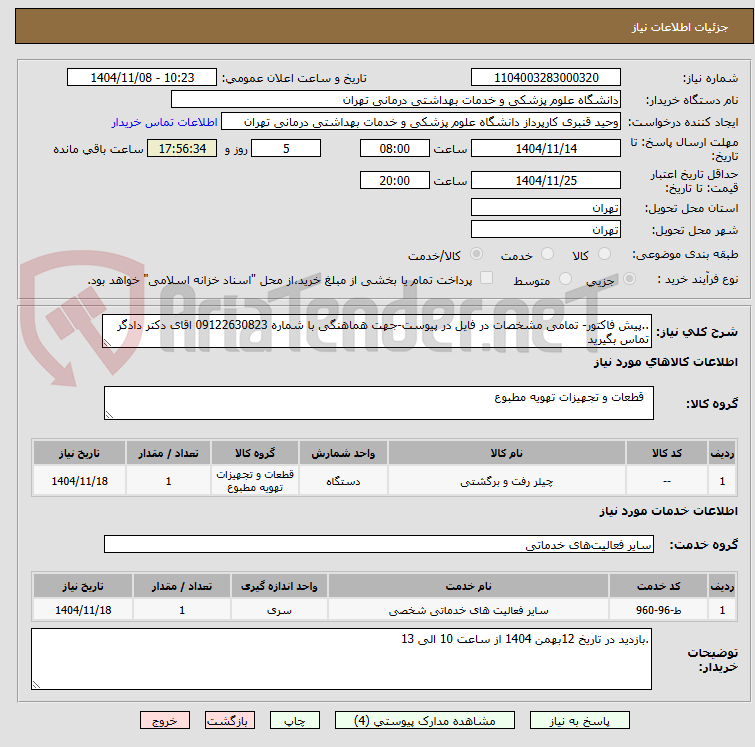Click the چاپ print button
Image resolution: width=755 pixels, height=747 pixels.
click(x=295, y=721)
